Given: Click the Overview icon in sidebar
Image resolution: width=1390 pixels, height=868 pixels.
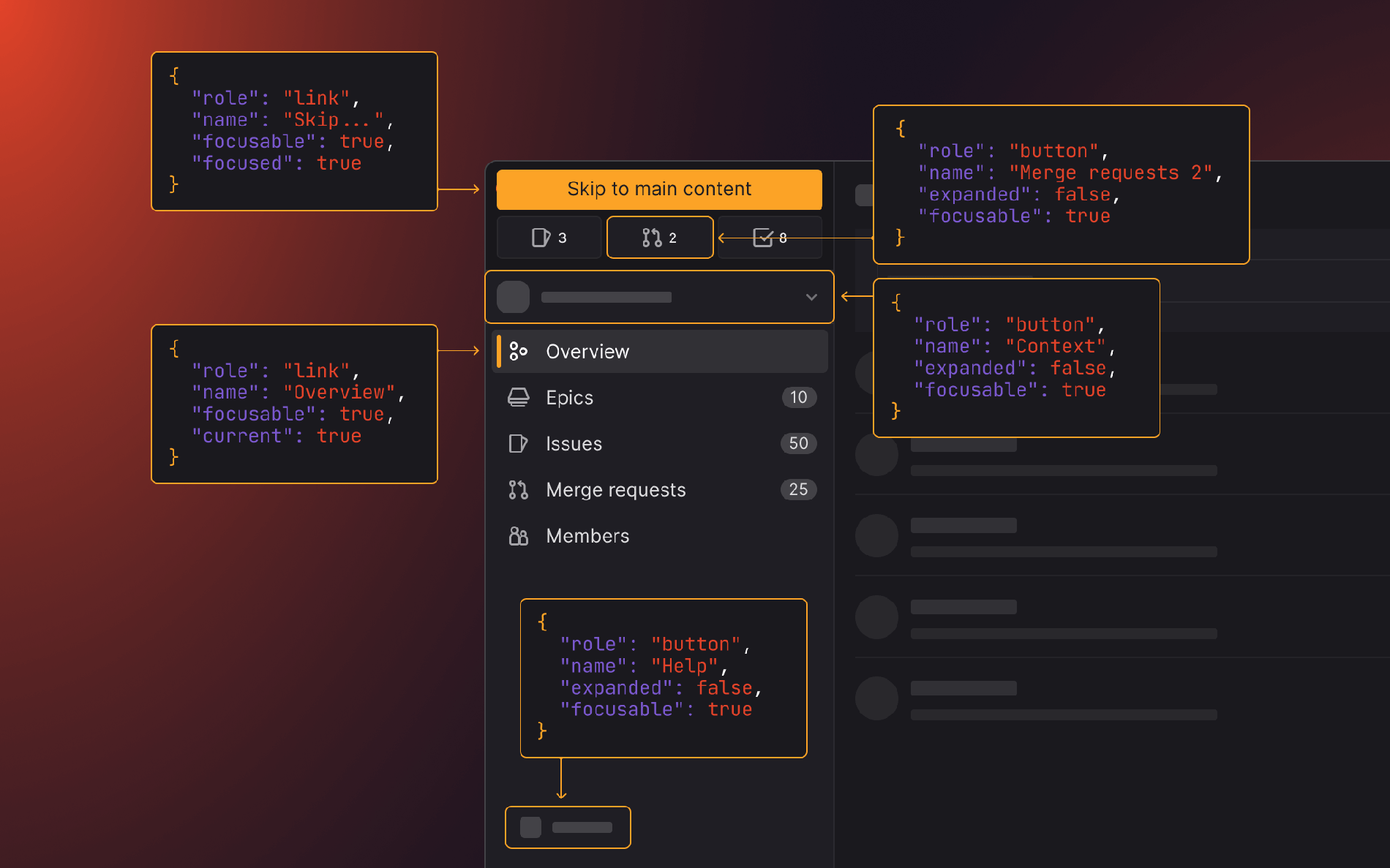Looking at the screenshot, I should [x=518, y=352].
